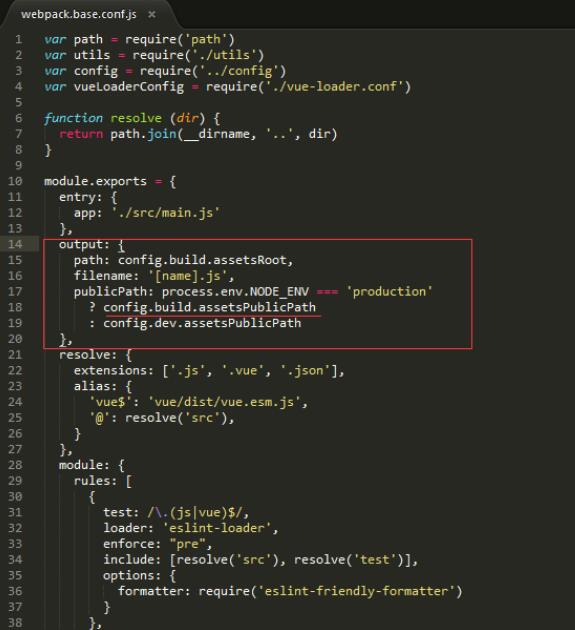Click line number 28 beside module
Viewport: 575px width, 630px height.
[x=15, y=465]
